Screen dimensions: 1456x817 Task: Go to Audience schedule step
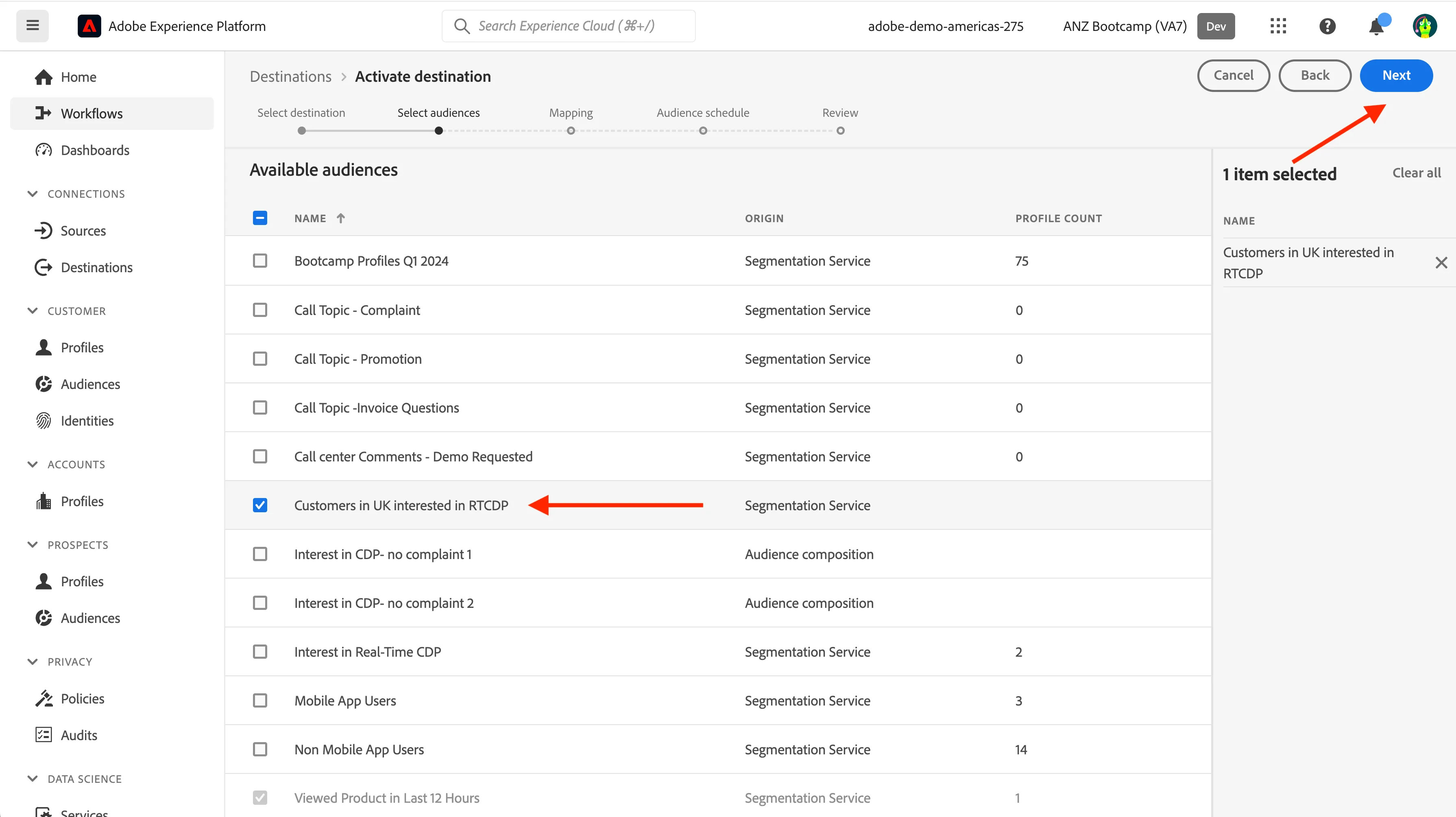(702, 120)
